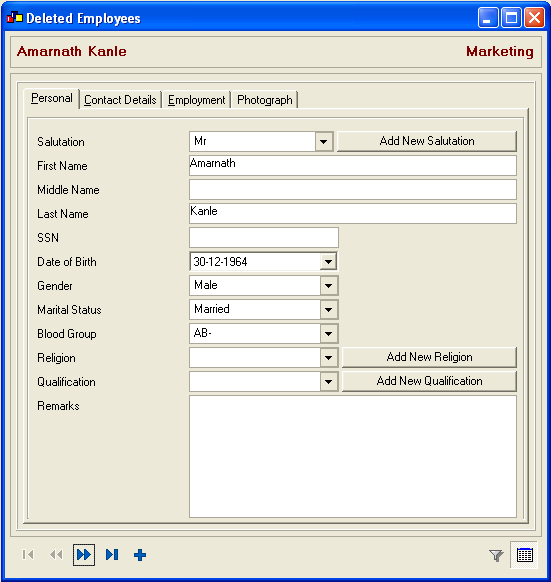The width and height of the screenshot is (551, 582).
Task: Expand the Blood Group dropdown
Action: click(x=328, y=334)
